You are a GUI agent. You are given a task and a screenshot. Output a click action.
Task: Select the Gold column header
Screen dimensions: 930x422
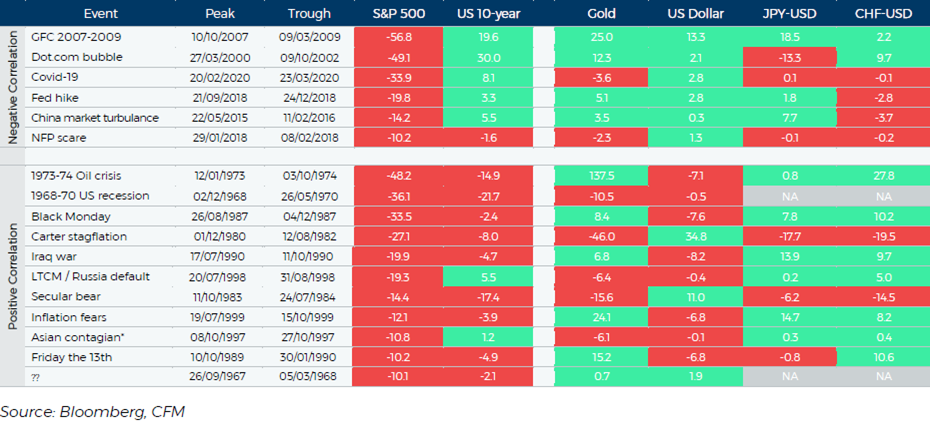(x=602, y=14)
